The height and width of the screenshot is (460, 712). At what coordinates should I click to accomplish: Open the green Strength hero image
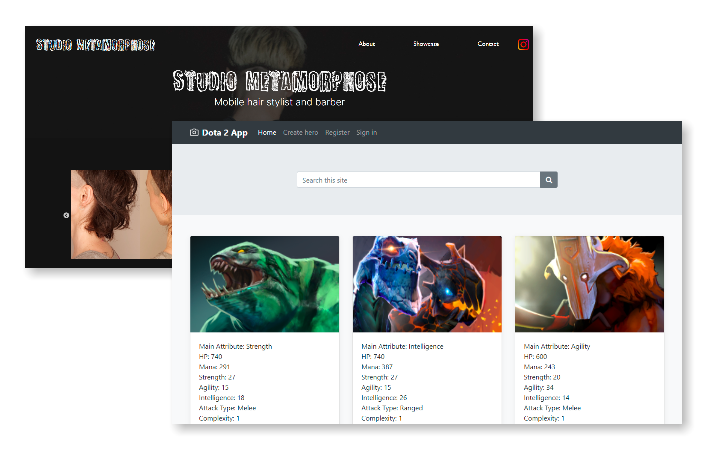[264, 284]
